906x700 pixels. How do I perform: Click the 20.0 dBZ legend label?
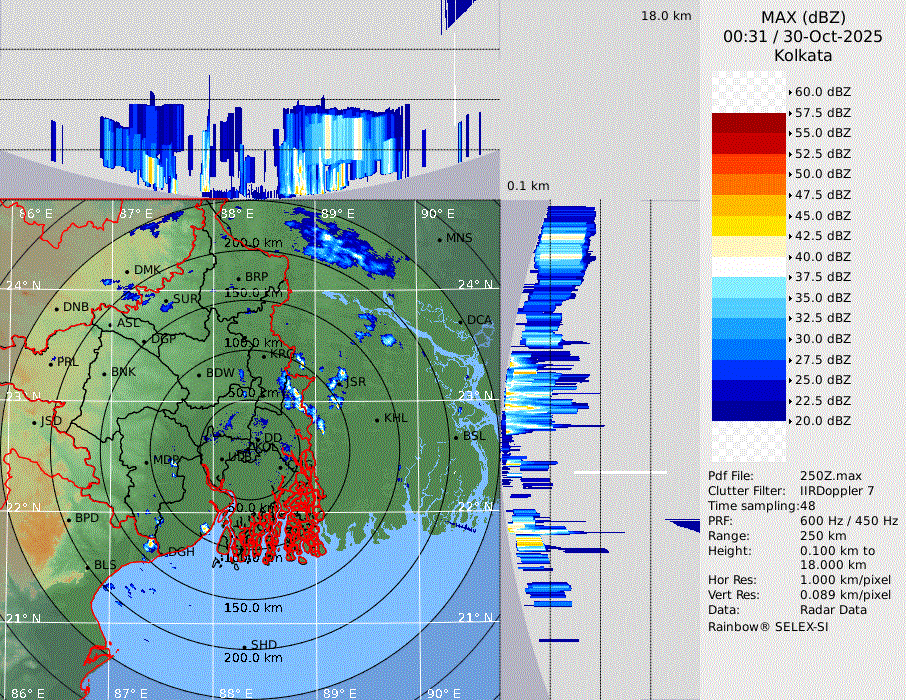coord(822,421)
